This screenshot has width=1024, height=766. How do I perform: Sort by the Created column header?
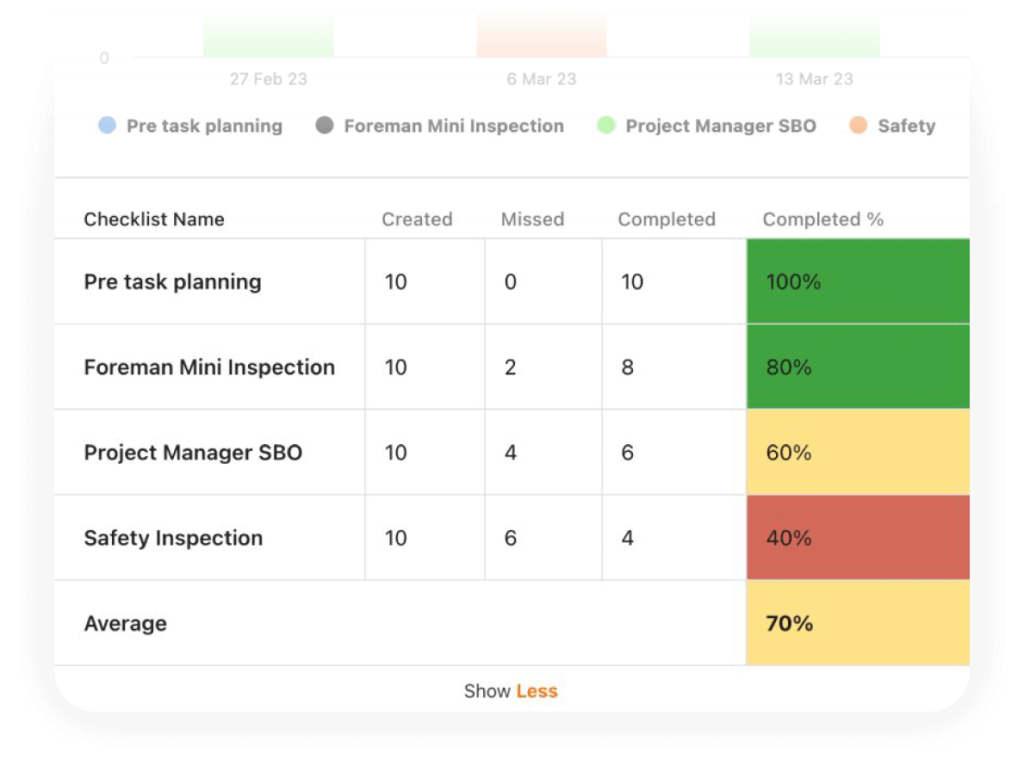417,219
